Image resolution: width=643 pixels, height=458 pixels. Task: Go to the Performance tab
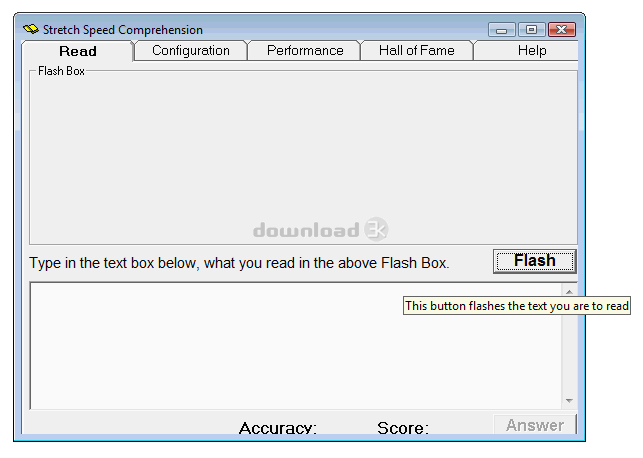305,50
